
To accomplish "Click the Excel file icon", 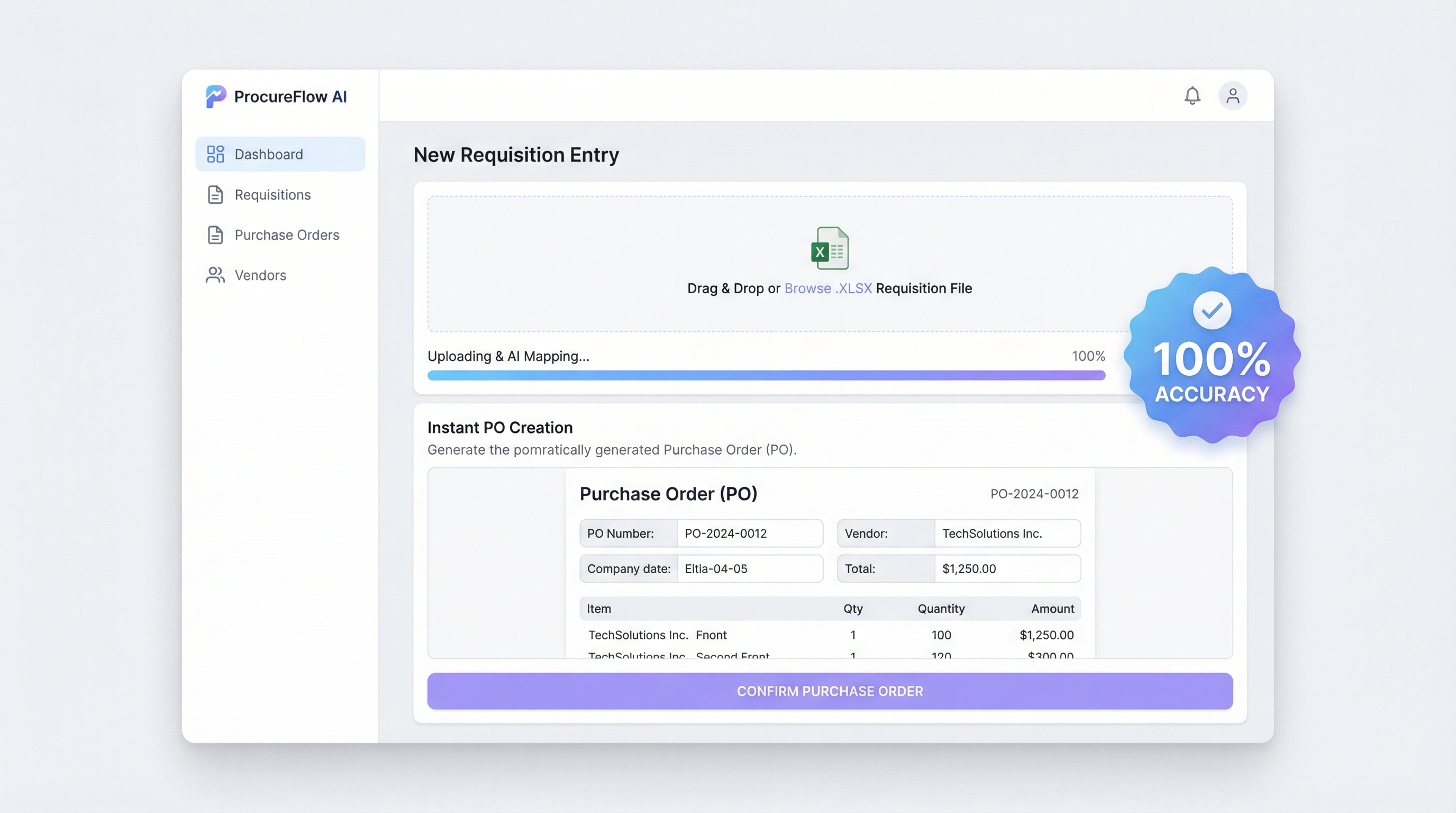I will point(829,248).
